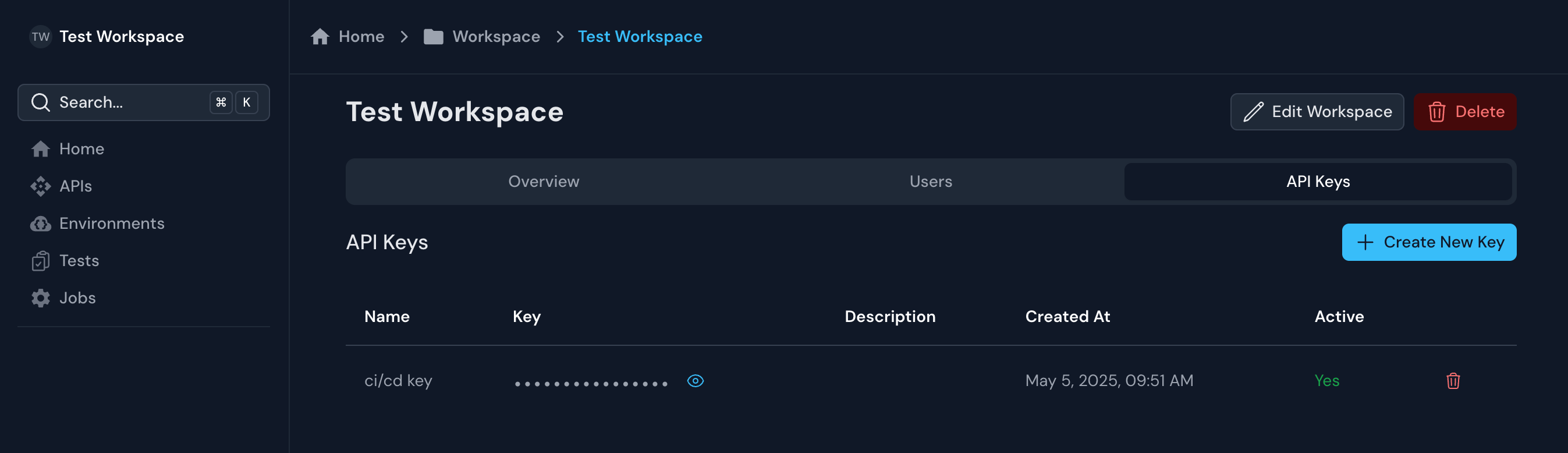Click the Active column header
Image resolution: width=1568 pixels, height=453 pixels.
pos(1339,317)
